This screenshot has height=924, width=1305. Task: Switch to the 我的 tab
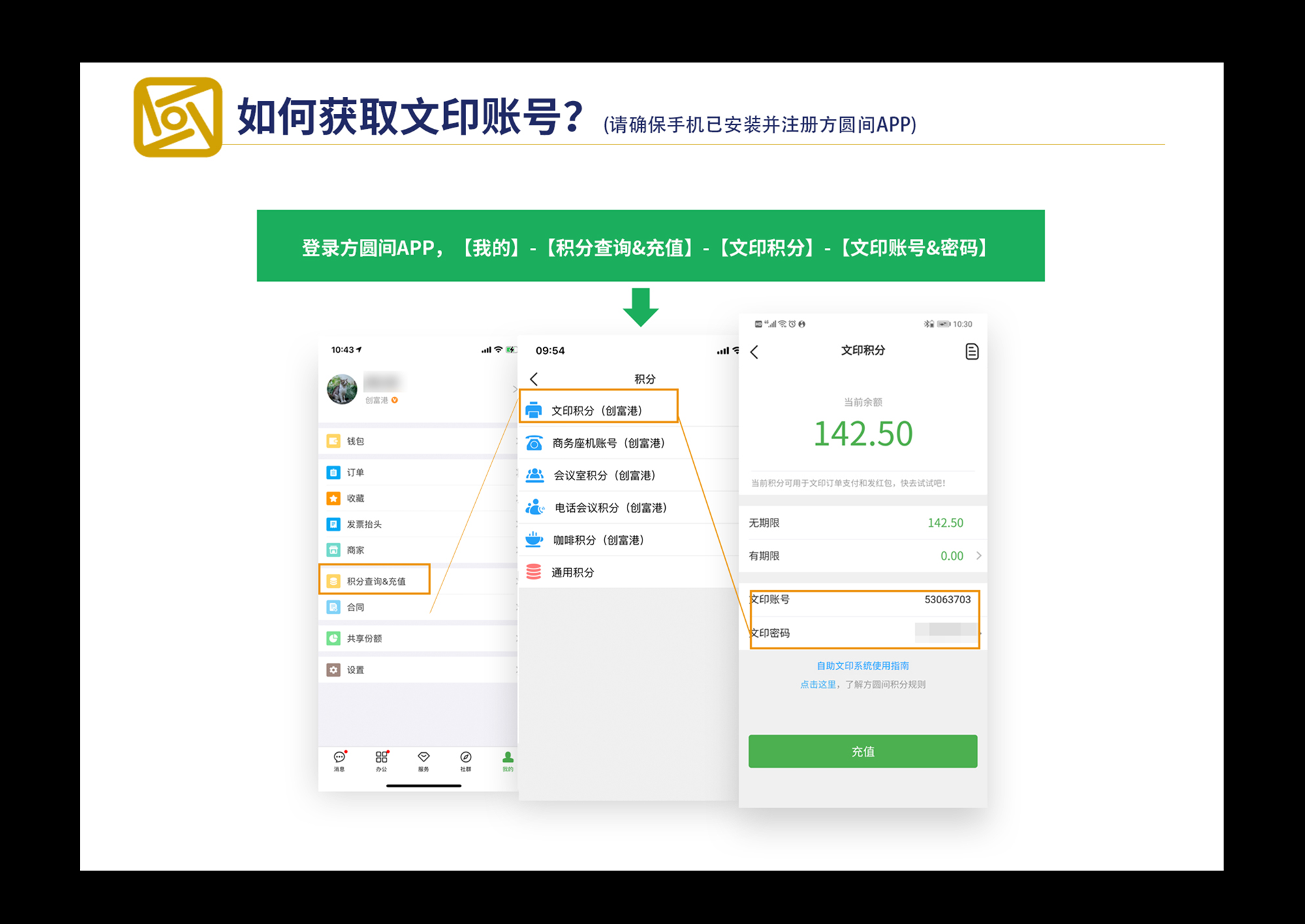tap(508, 761)
